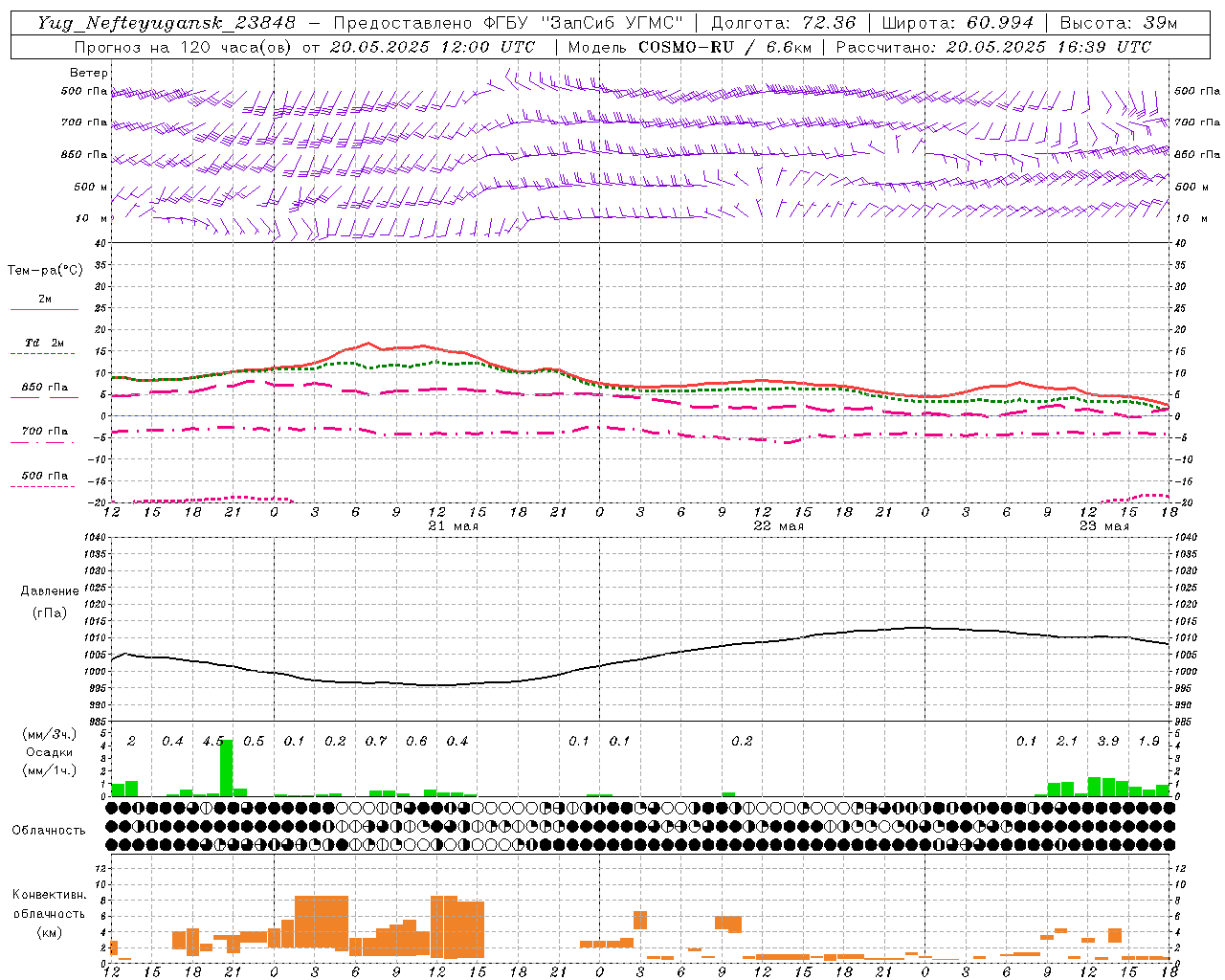Click the Конвективн. облачность label
The height and width of the screenshot is (980, 1225).
(x=49, y=903)
